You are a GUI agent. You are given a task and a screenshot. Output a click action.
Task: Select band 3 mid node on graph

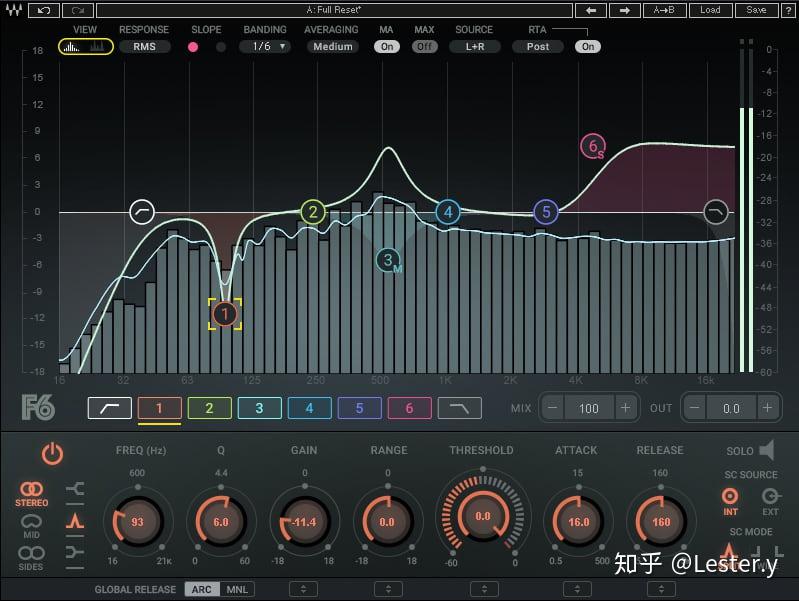coord(389,260)
